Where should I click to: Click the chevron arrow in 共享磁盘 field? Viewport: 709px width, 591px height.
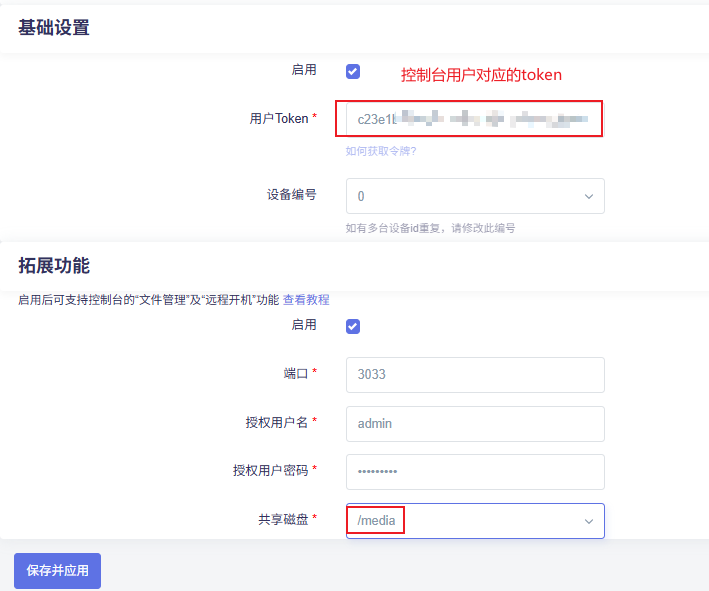coord(589,521)
